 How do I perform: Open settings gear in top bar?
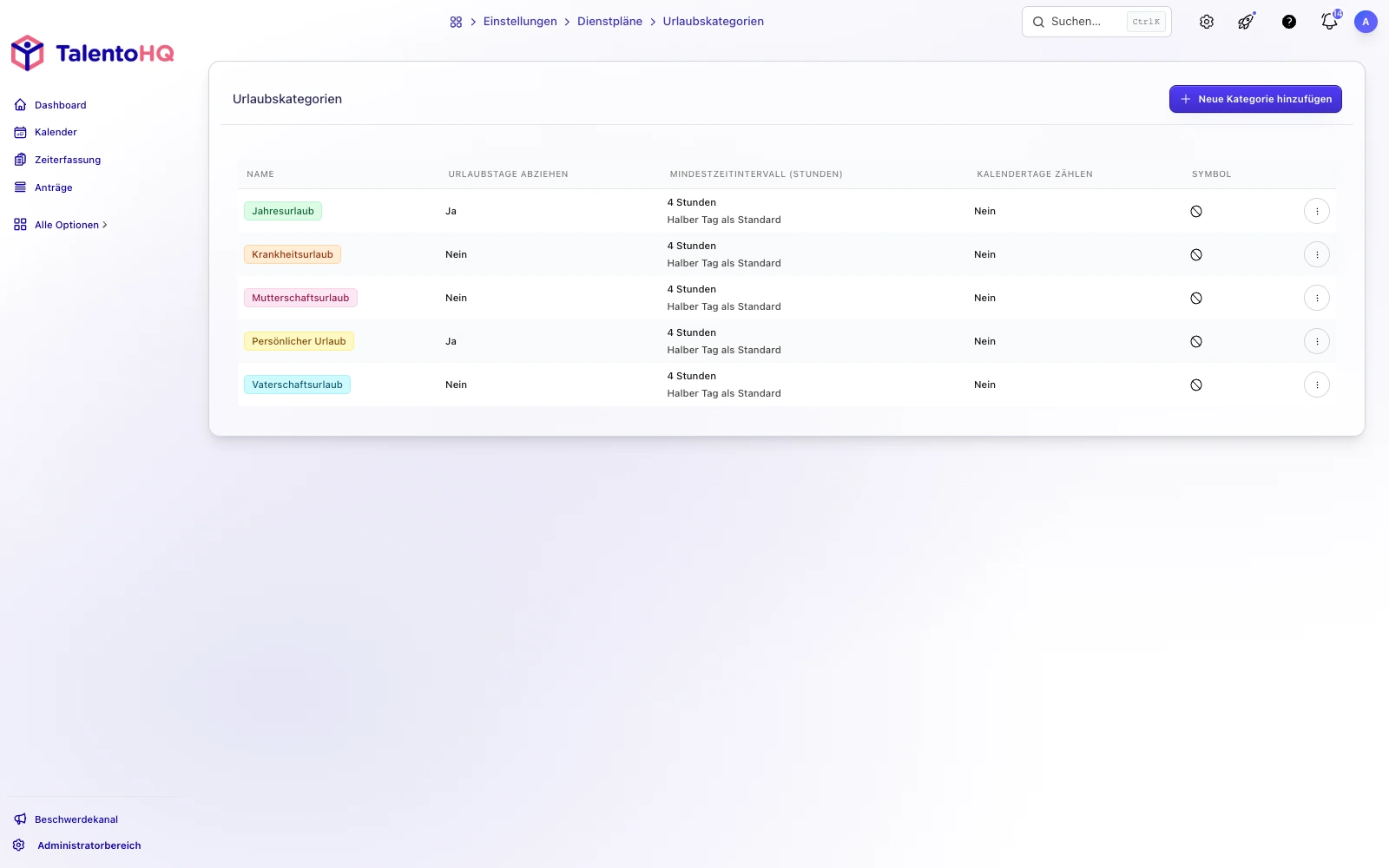coord(1207,22)
